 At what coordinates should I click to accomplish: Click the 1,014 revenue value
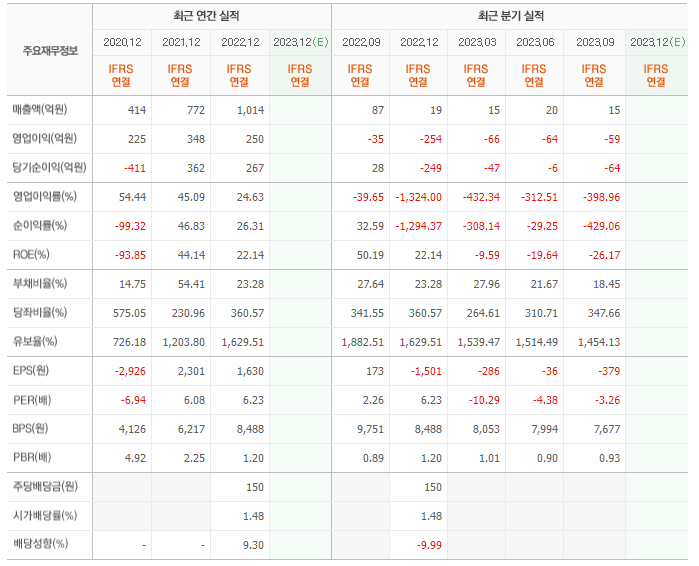(x=251, y=110)
